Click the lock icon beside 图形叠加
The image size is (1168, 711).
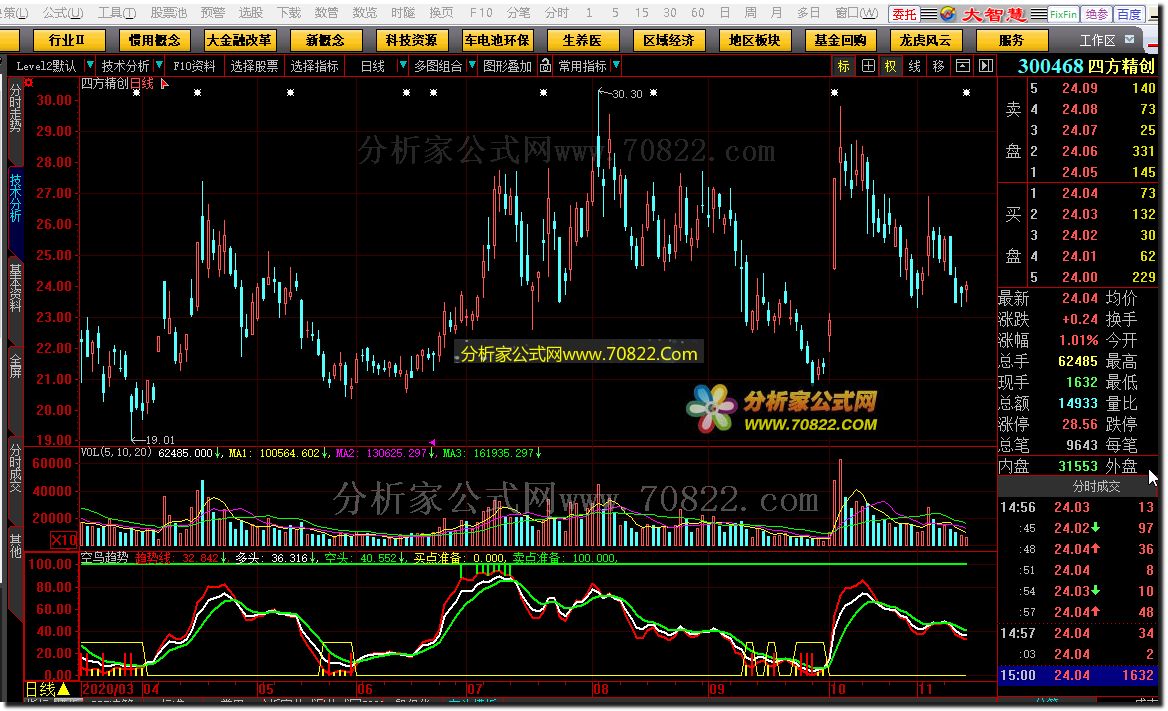[545, 66]
